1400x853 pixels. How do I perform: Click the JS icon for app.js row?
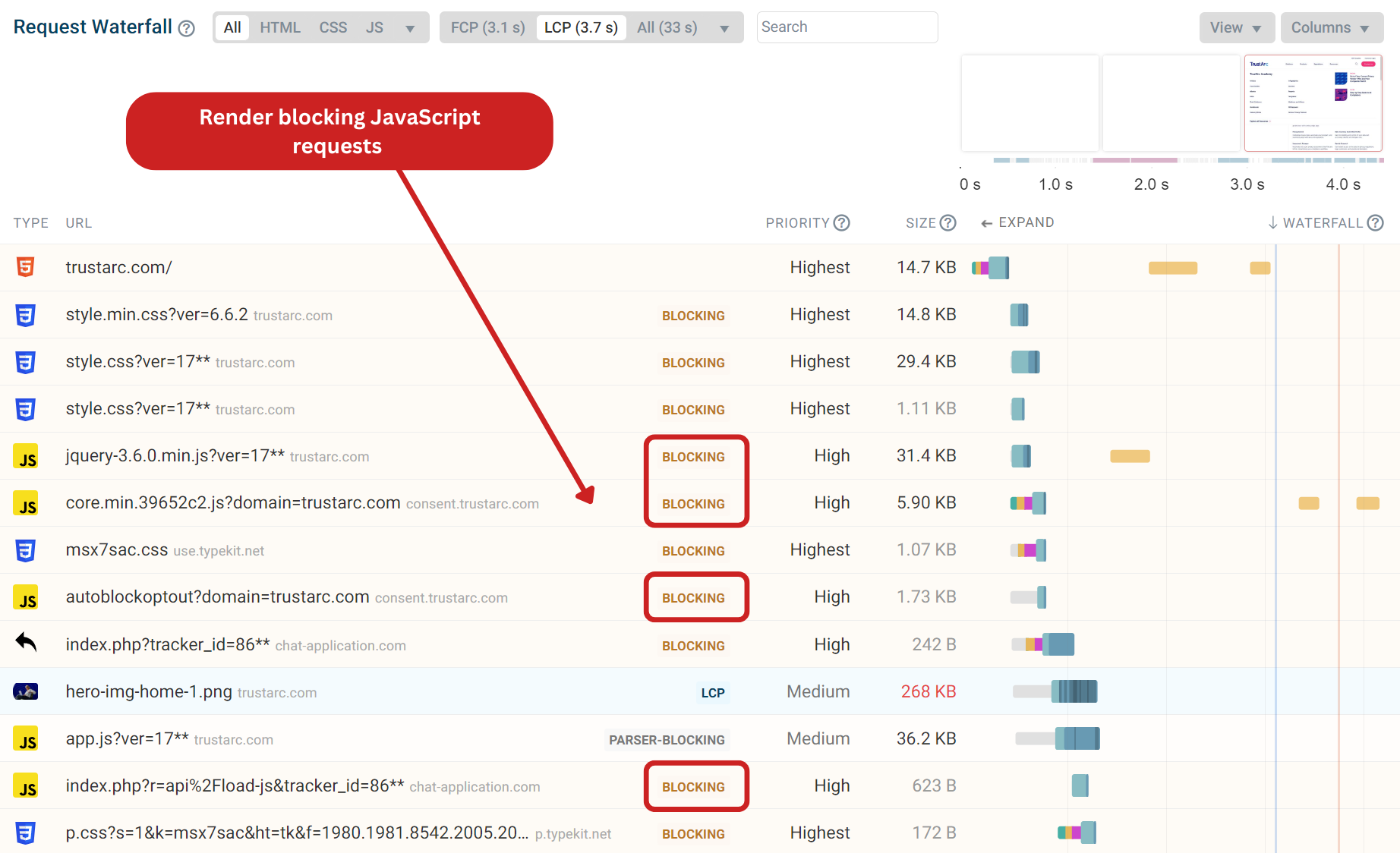(26, 738)
